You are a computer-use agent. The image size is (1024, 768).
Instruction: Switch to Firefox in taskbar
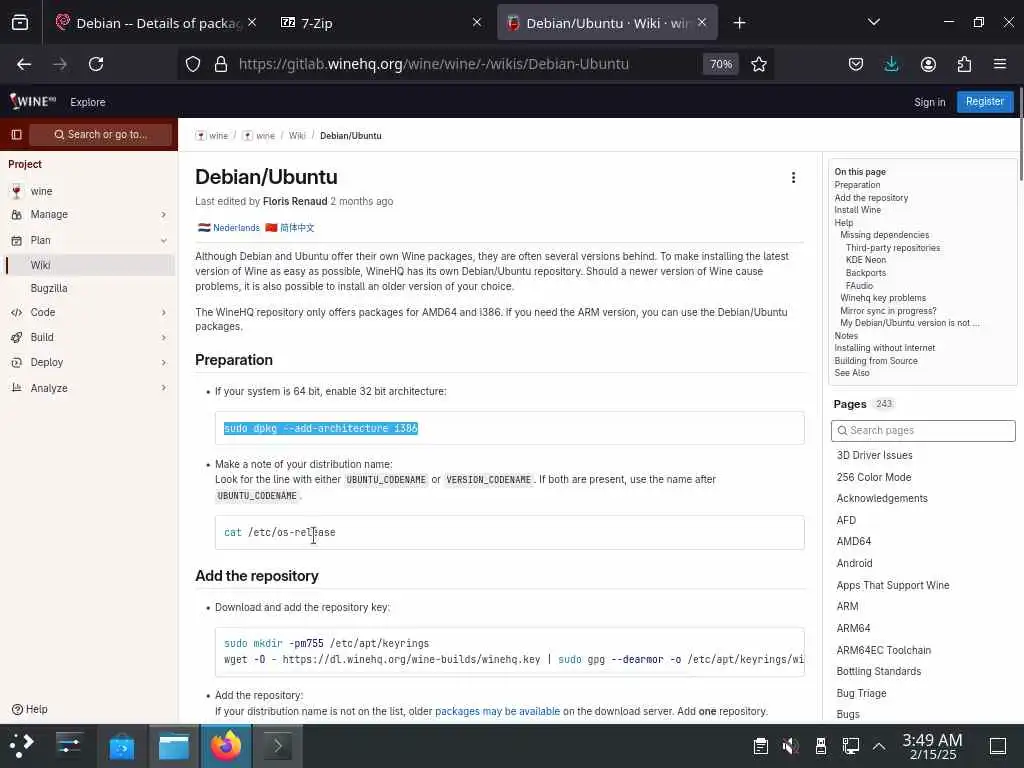click(x=225, y=746)
